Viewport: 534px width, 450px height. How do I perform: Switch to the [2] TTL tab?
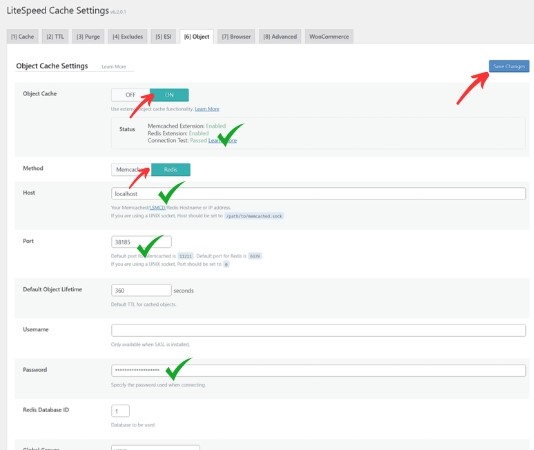[55, 36]
